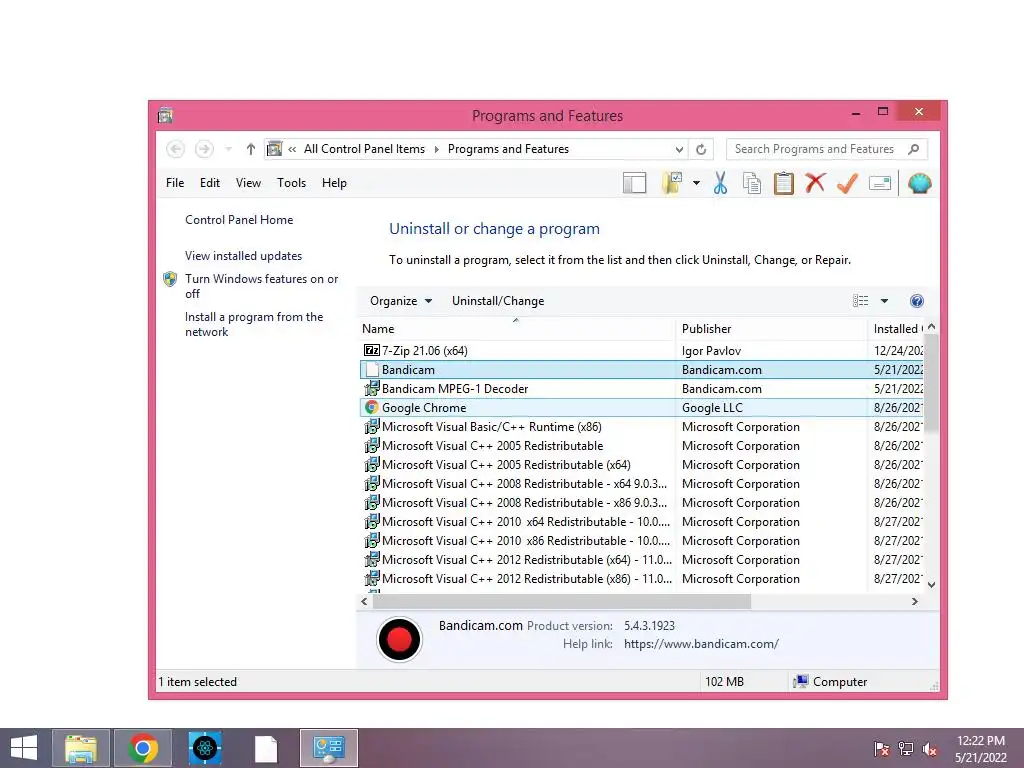The width and height of the screenshot is (1024, 768).
Task: Click the red X Delete toolbar icon
Action: [815, 183]
